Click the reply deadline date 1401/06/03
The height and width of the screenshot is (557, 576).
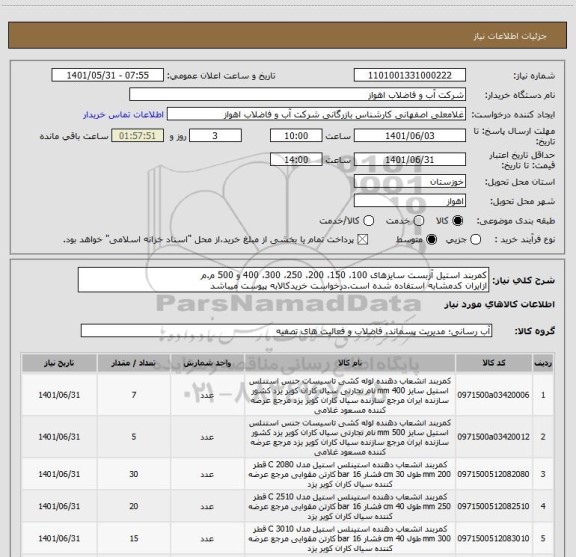[410, 136]
